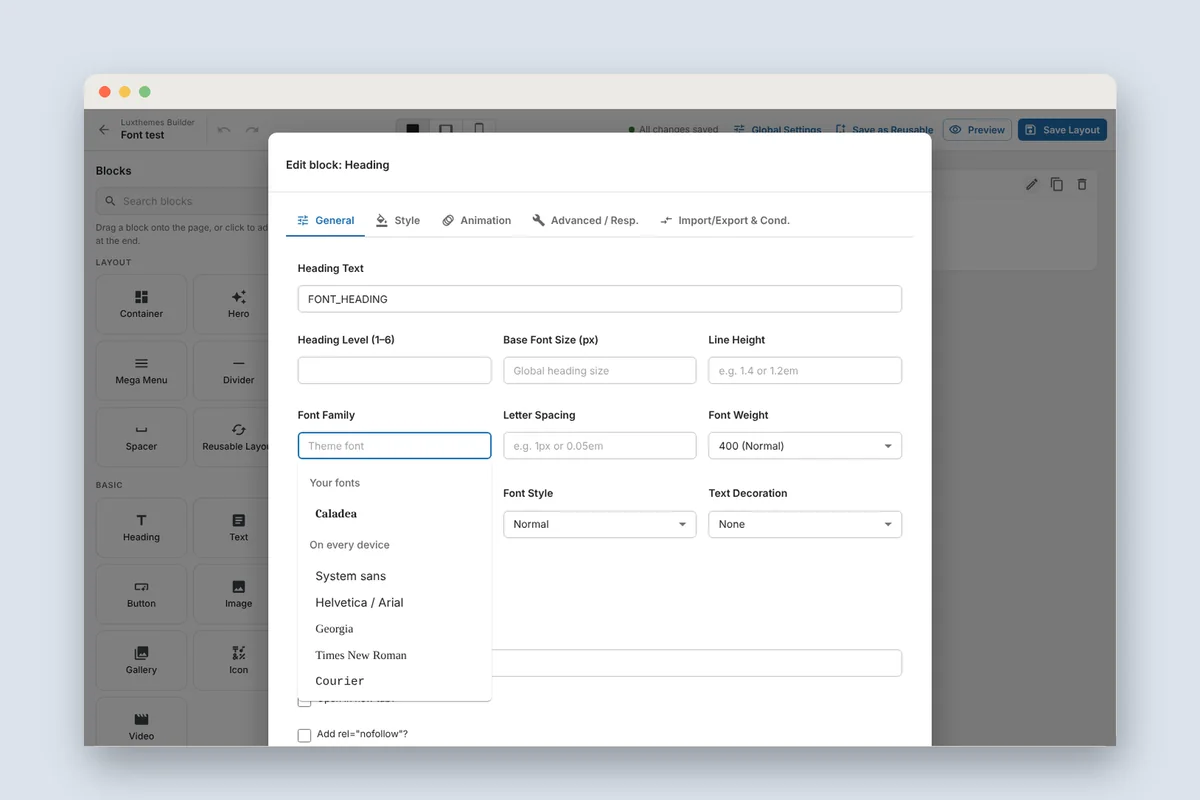Click the Letter Spacing field
The height and width of the screenshot is (800, 1200).
pyautogui.click(x=599, y=446)
